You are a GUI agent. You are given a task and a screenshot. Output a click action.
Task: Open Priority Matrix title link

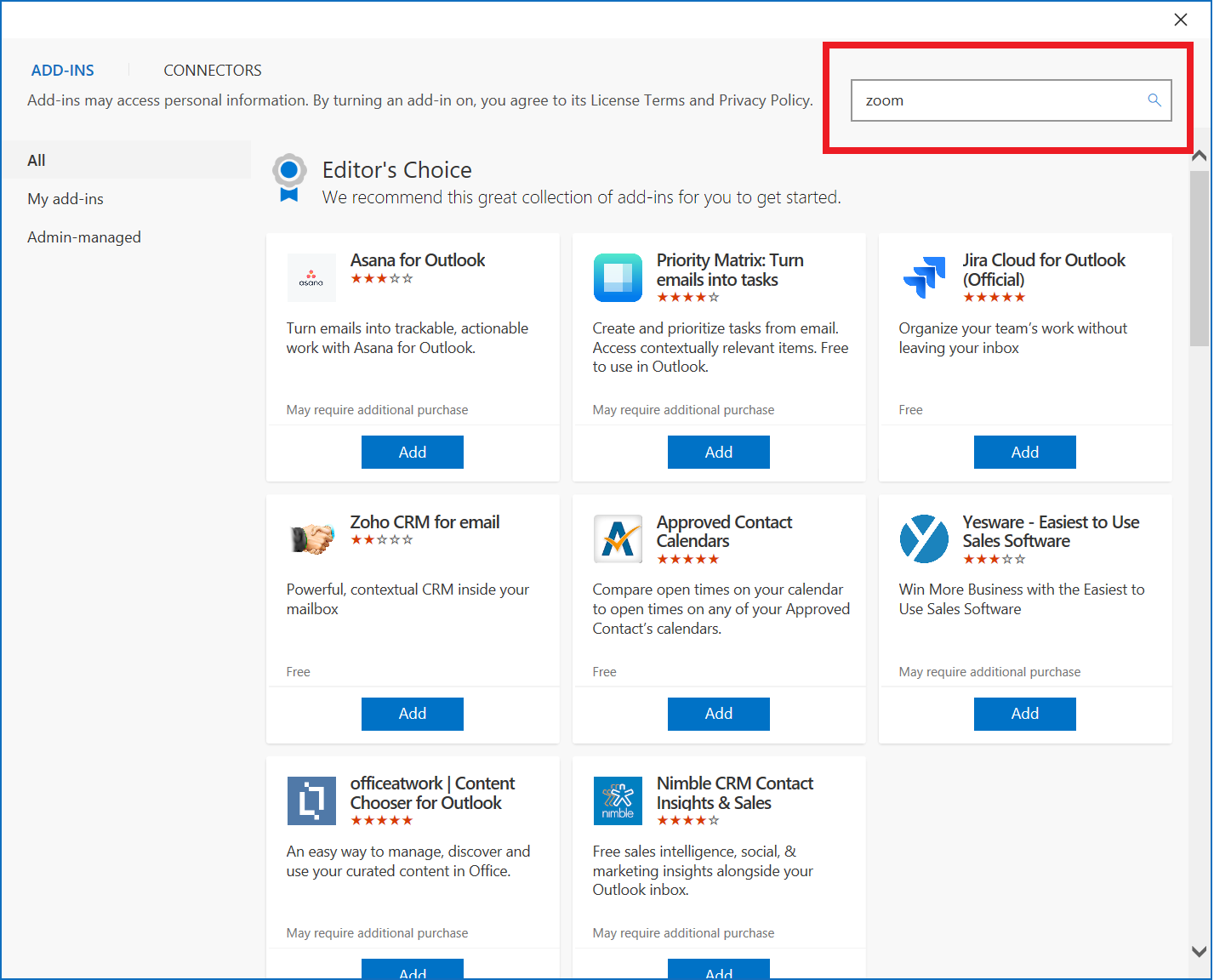pyautogui.click(x=730, y=270)
